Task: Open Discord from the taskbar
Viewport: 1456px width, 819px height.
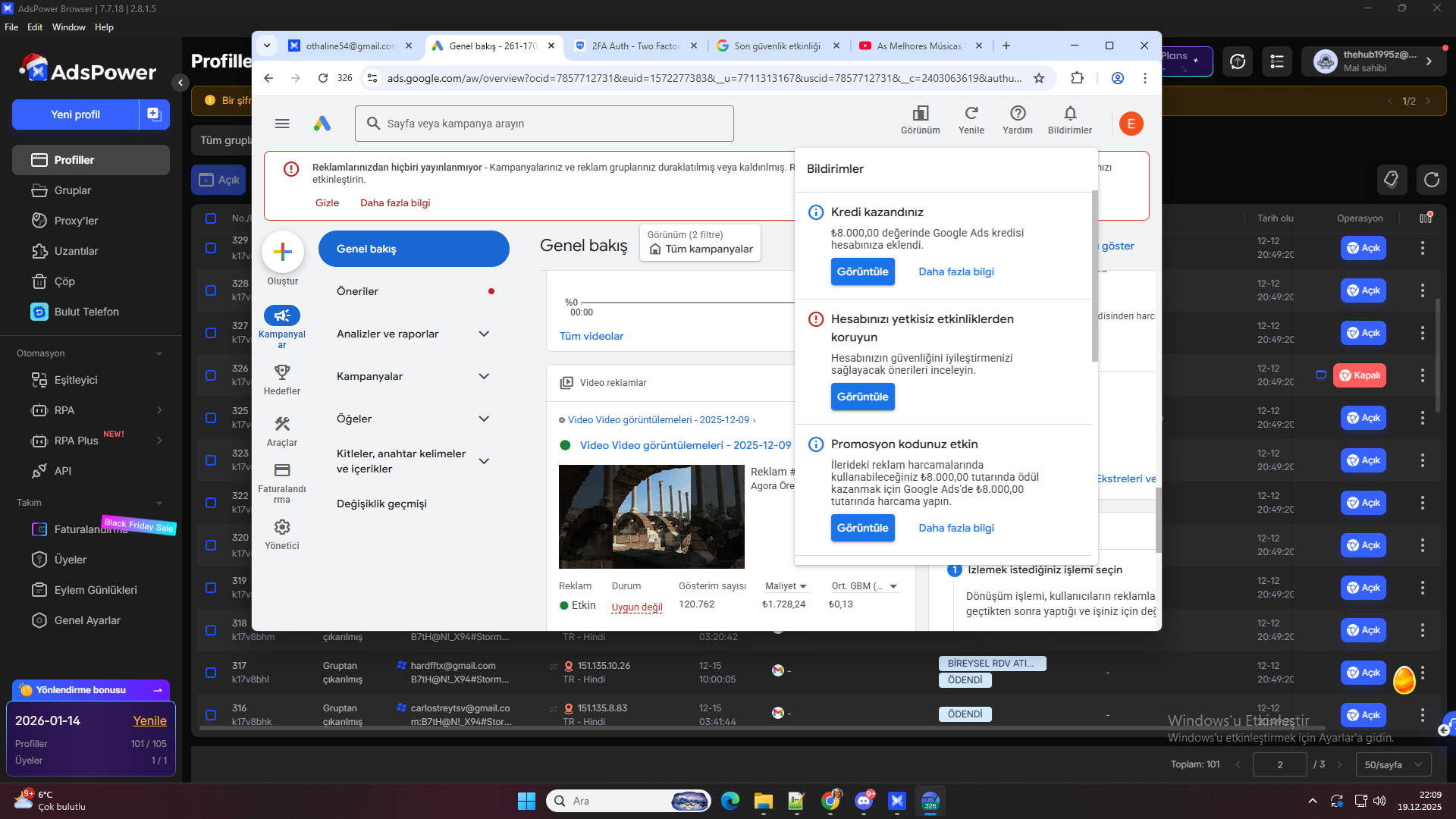Action: (864, 801)
